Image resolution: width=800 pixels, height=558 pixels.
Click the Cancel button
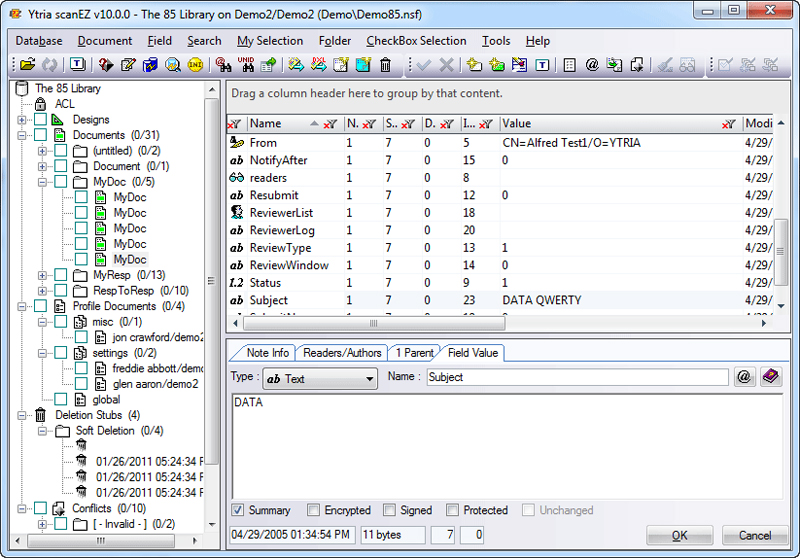pyautogui.click(x=755, y=536)
